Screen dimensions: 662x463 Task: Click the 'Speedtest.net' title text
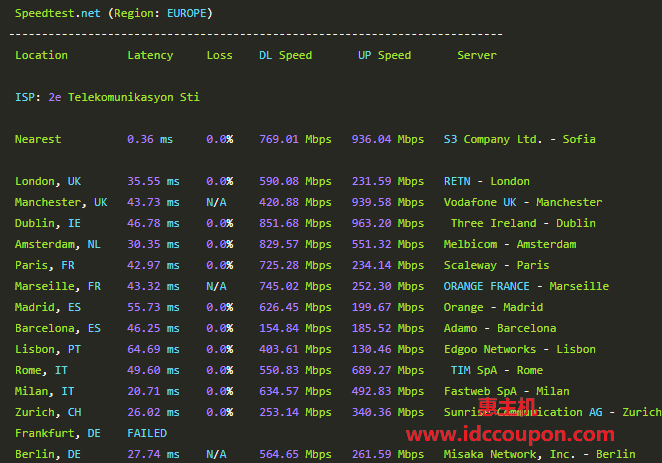[x=58, y=14]
